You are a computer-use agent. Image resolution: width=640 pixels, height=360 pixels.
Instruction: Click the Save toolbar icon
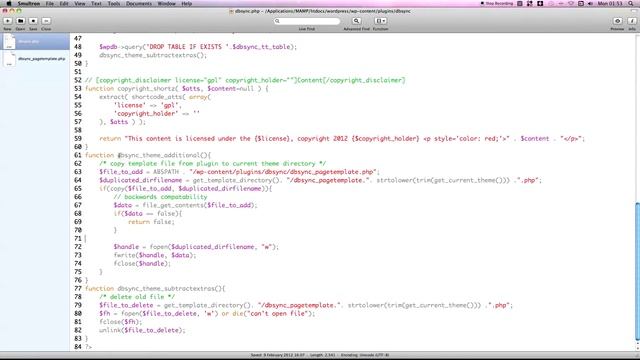pyautogui.click(x=33, y=21)
